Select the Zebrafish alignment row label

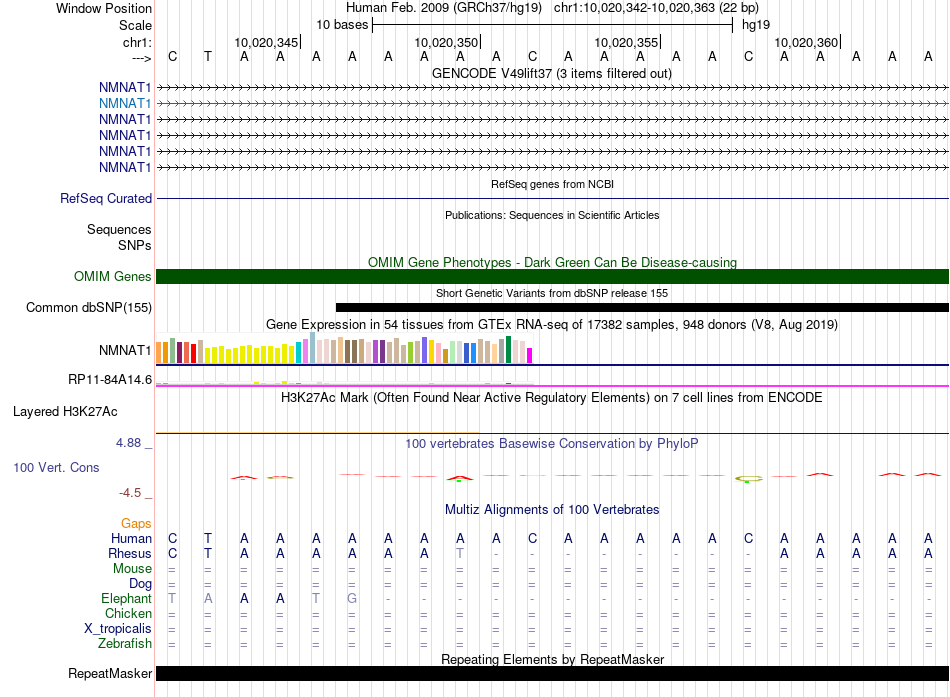[125, 643]
